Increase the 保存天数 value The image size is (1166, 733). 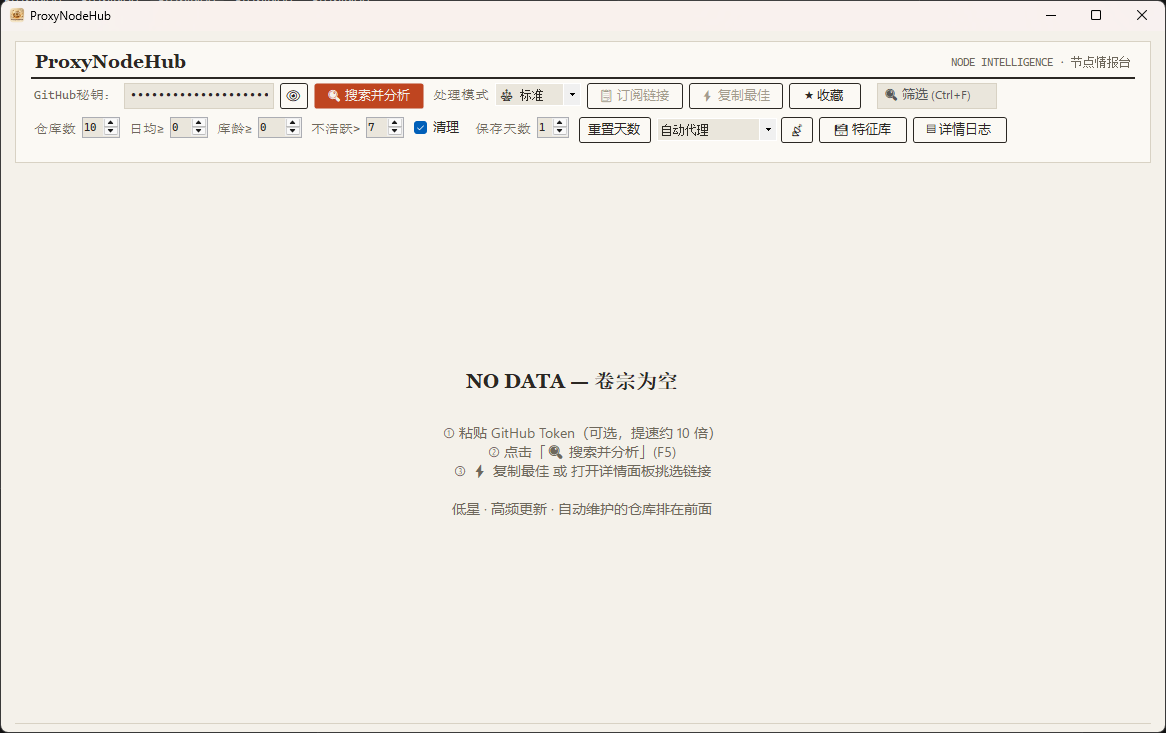pos(561,123)
